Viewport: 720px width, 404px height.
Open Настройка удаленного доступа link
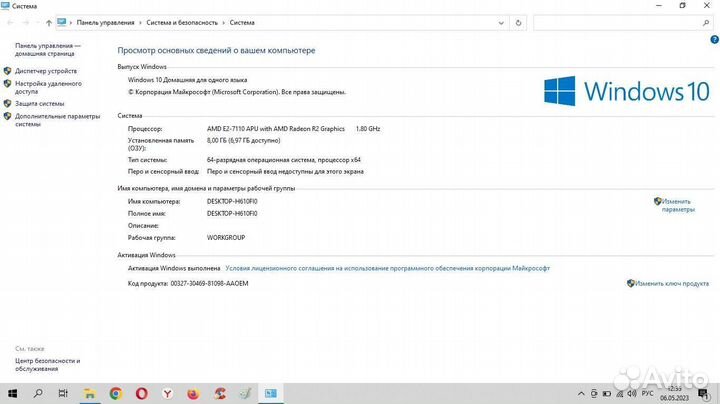[x=48, y=88]
